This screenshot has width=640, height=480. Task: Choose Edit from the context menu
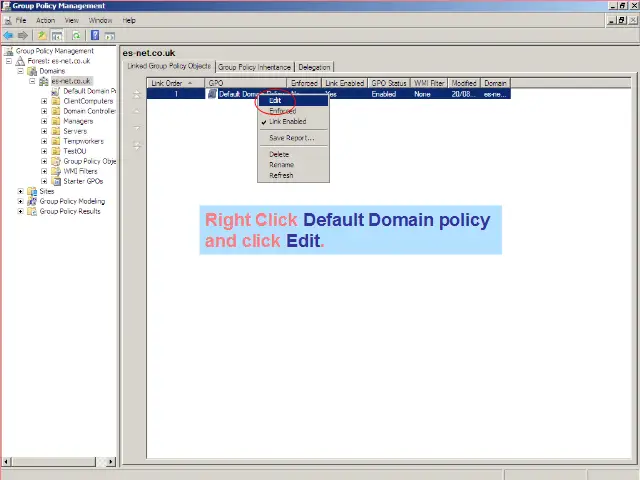pyautogui.click(x=275, y=100)
